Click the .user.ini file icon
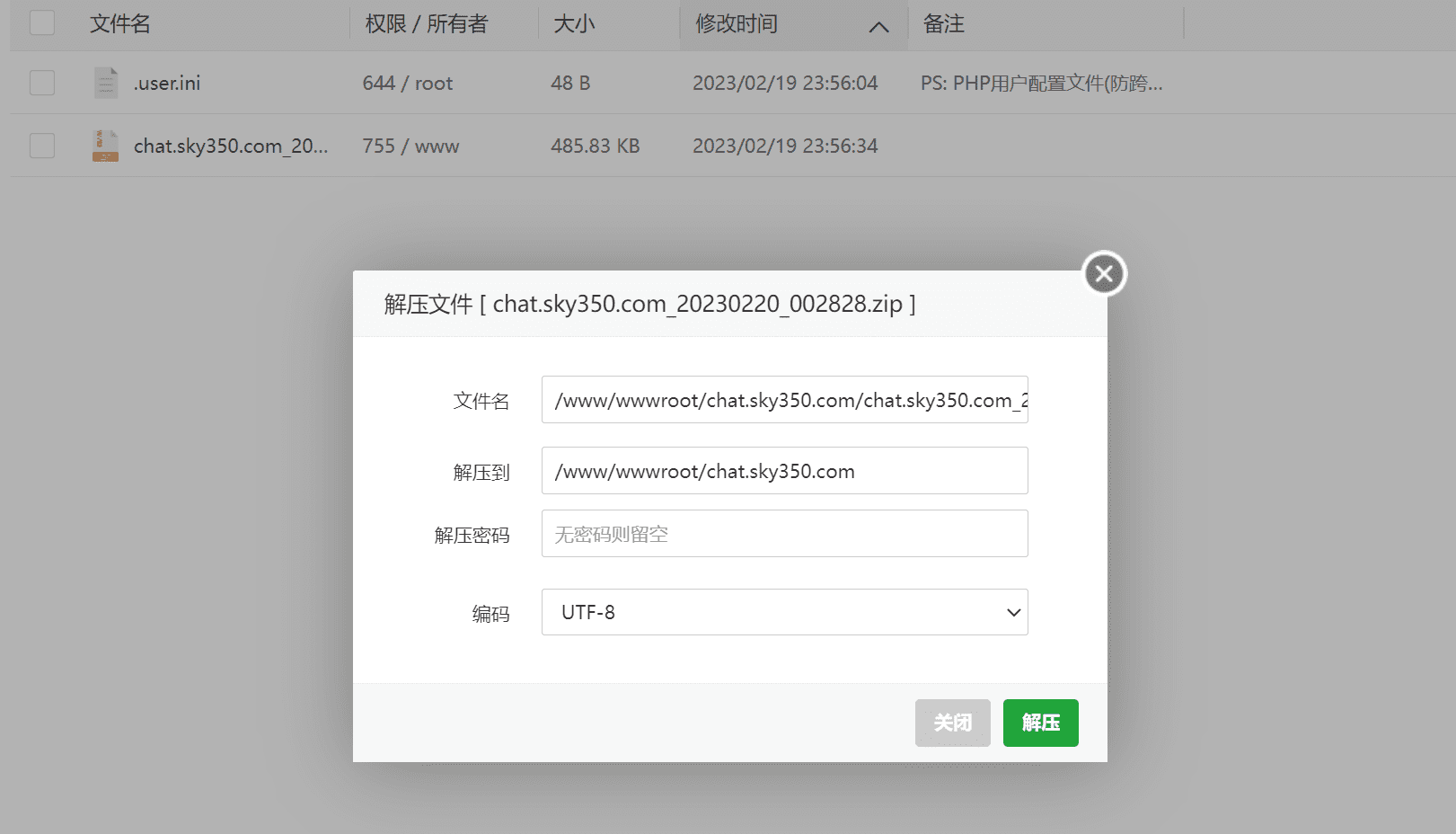Screen dimensions: 1456x834 [106, 83]
